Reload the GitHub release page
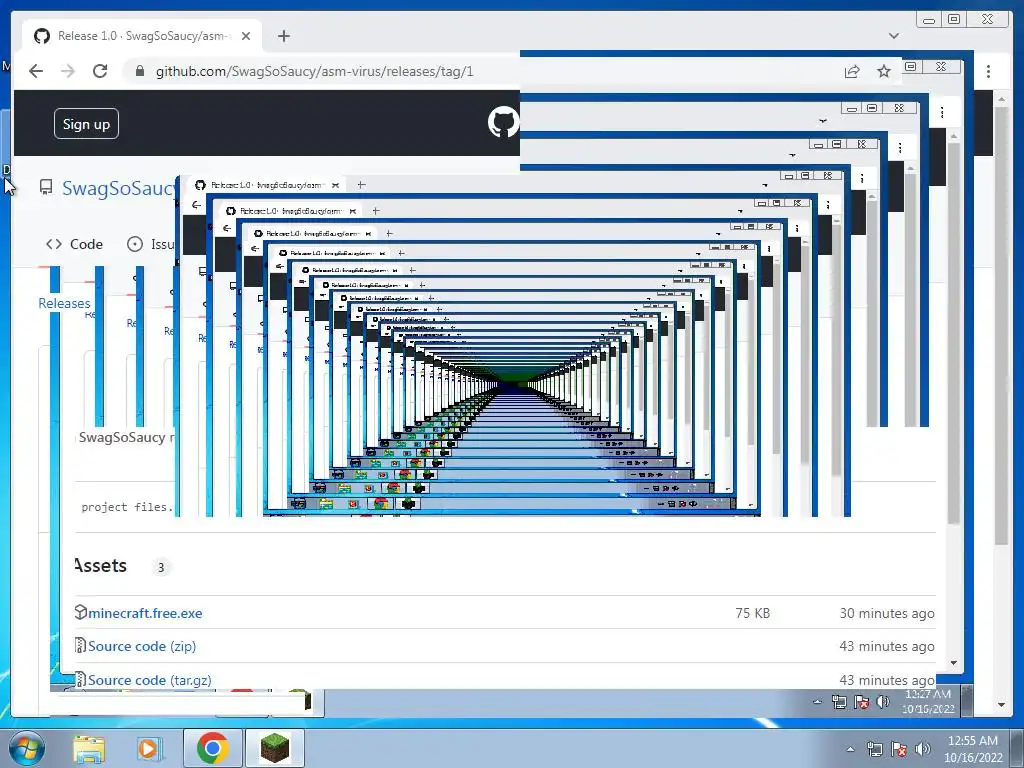The width and height of the screenshot is (1024, 768). (x=100, y=71)
